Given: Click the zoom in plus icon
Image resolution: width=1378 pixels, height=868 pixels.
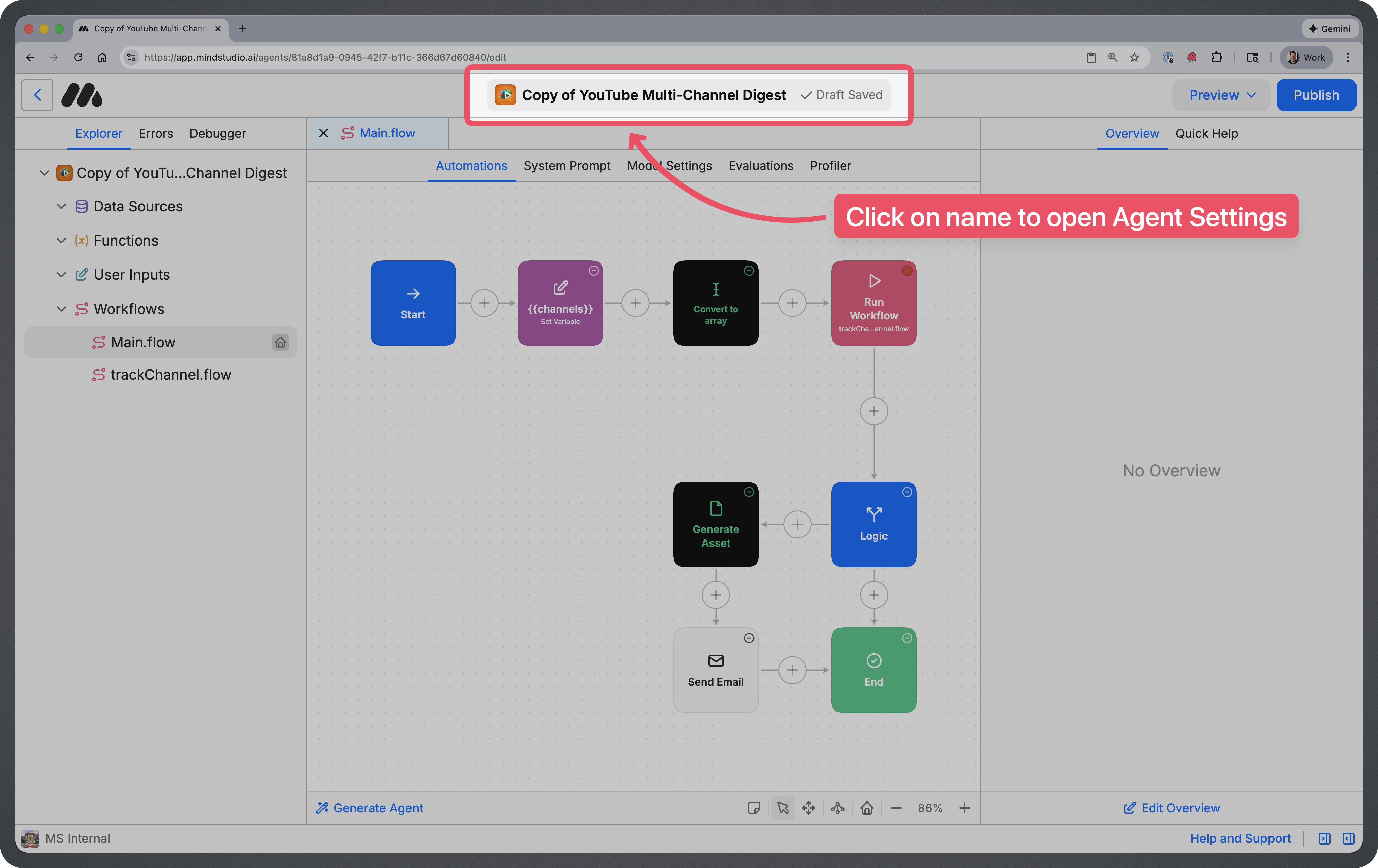Looking at the screenshot, I should tap(964, 807).
